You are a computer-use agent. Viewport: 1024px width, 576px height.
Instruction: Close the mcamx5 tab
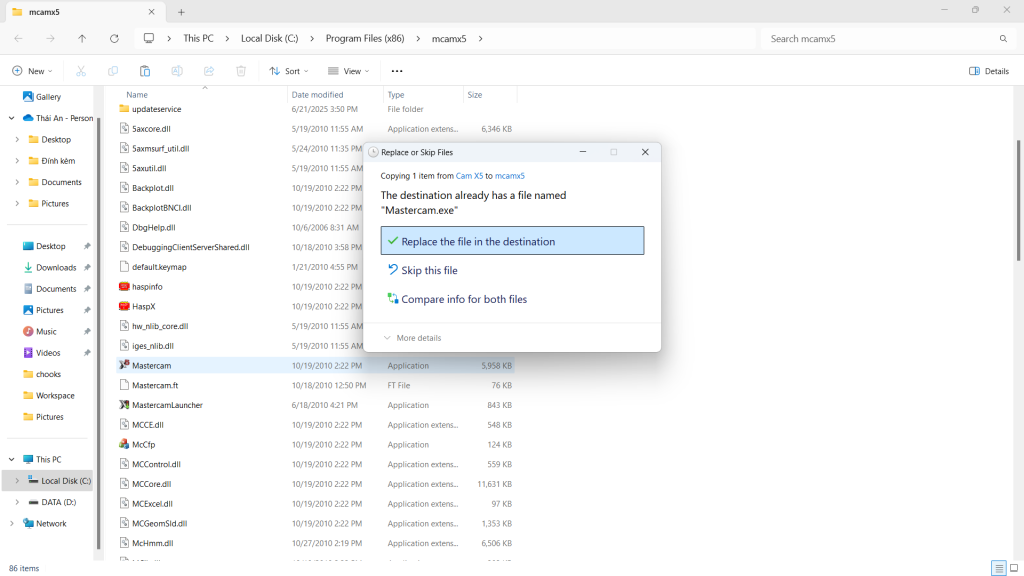152,12
